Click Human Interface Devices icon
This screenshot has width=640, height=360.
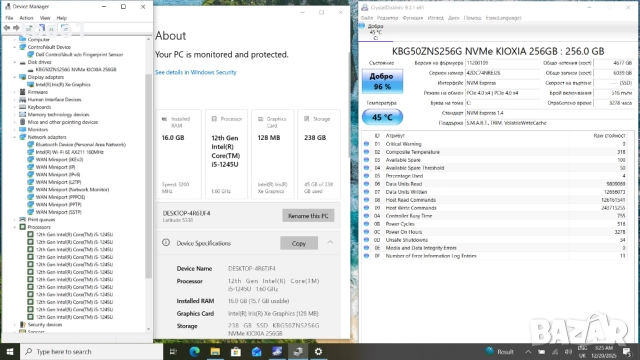point(22,100)
